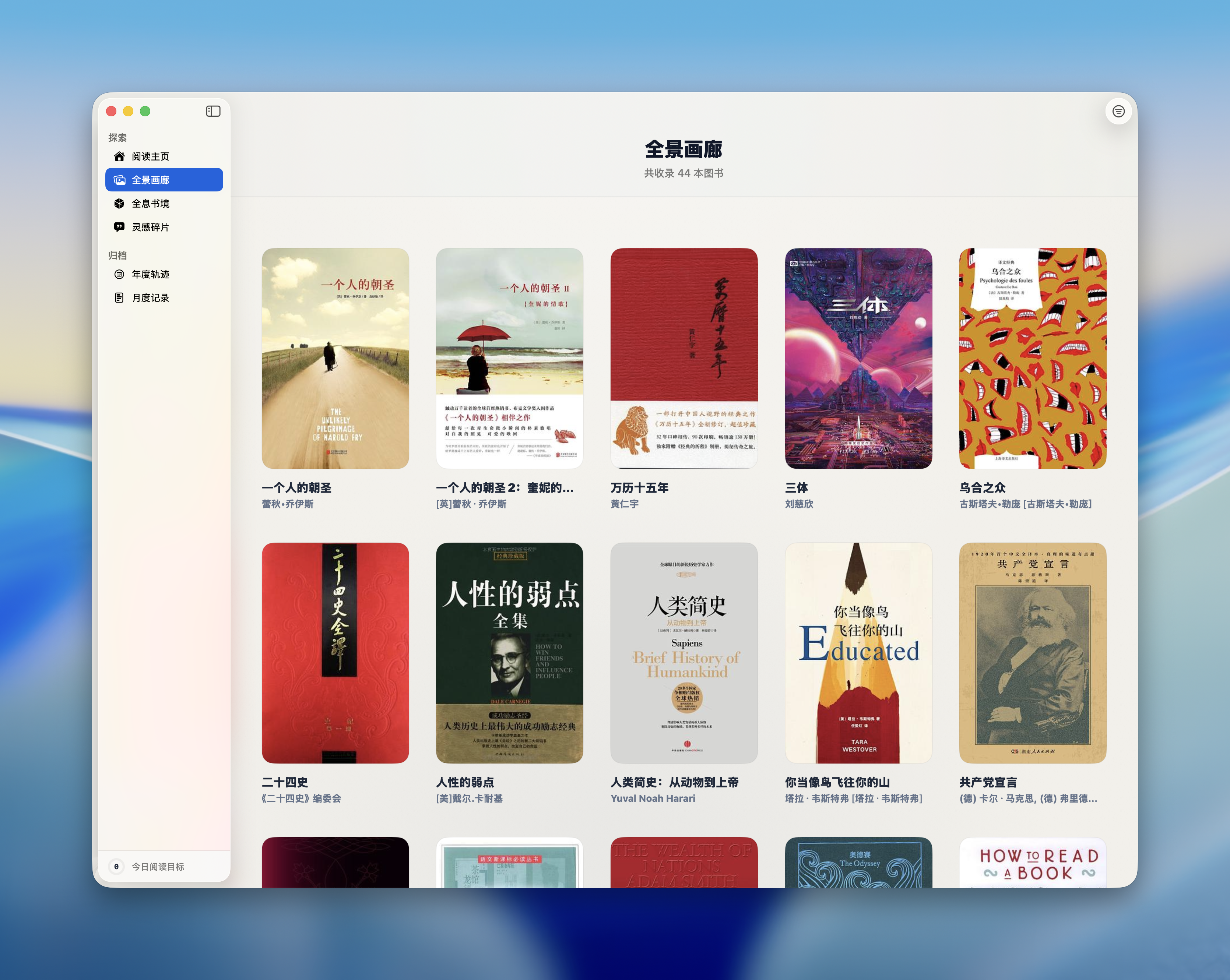
Task: Click the title 一个人的朝圣 2：奎妮的…
Action: tap(505, 488)
